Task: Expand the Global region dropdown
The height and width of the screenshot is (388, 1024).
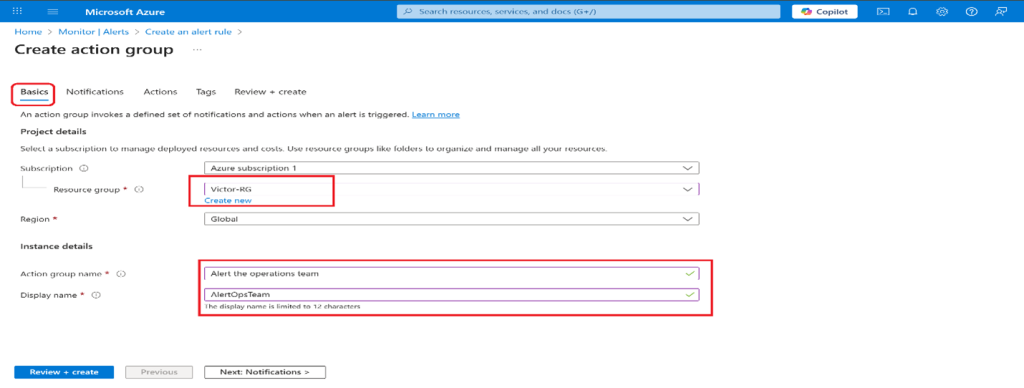Action: coord(451,219)
